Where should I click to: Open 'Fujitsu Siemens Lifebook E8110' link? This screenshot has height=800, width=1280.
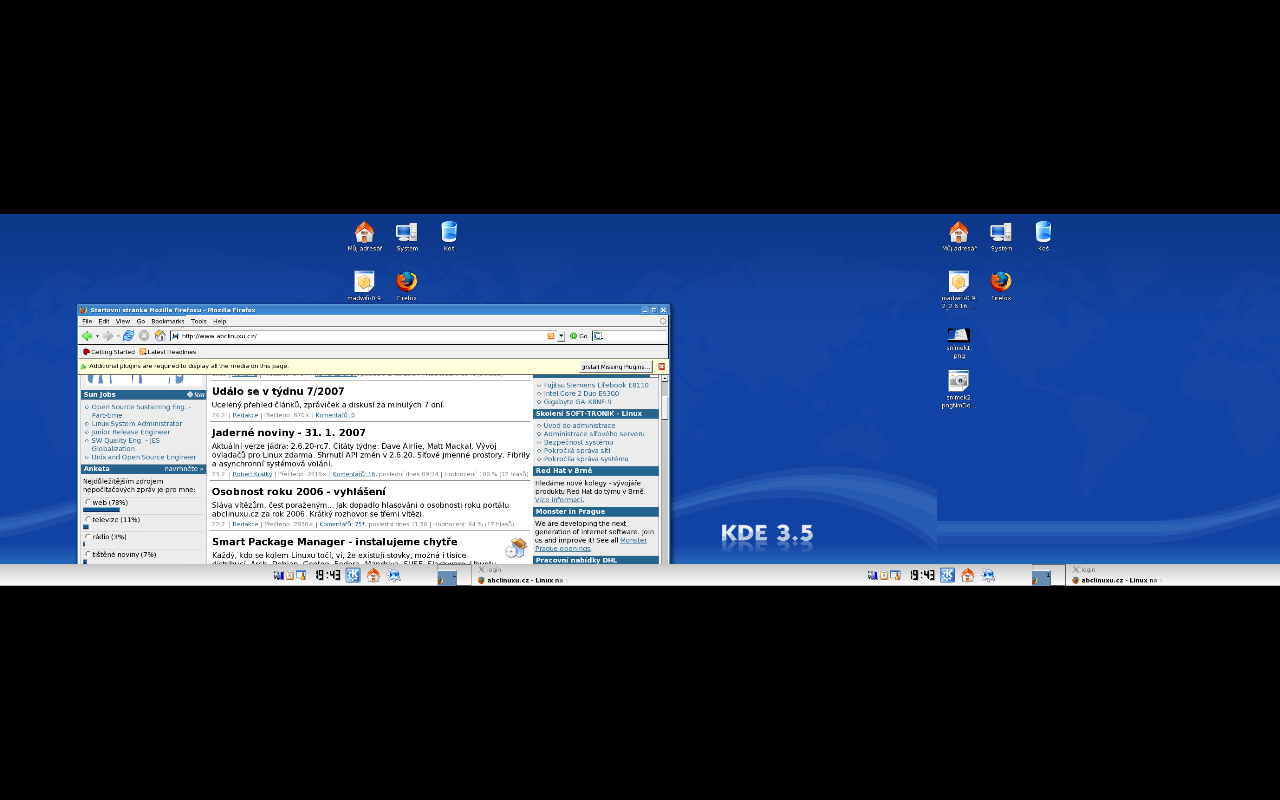(x=596, y=385)
